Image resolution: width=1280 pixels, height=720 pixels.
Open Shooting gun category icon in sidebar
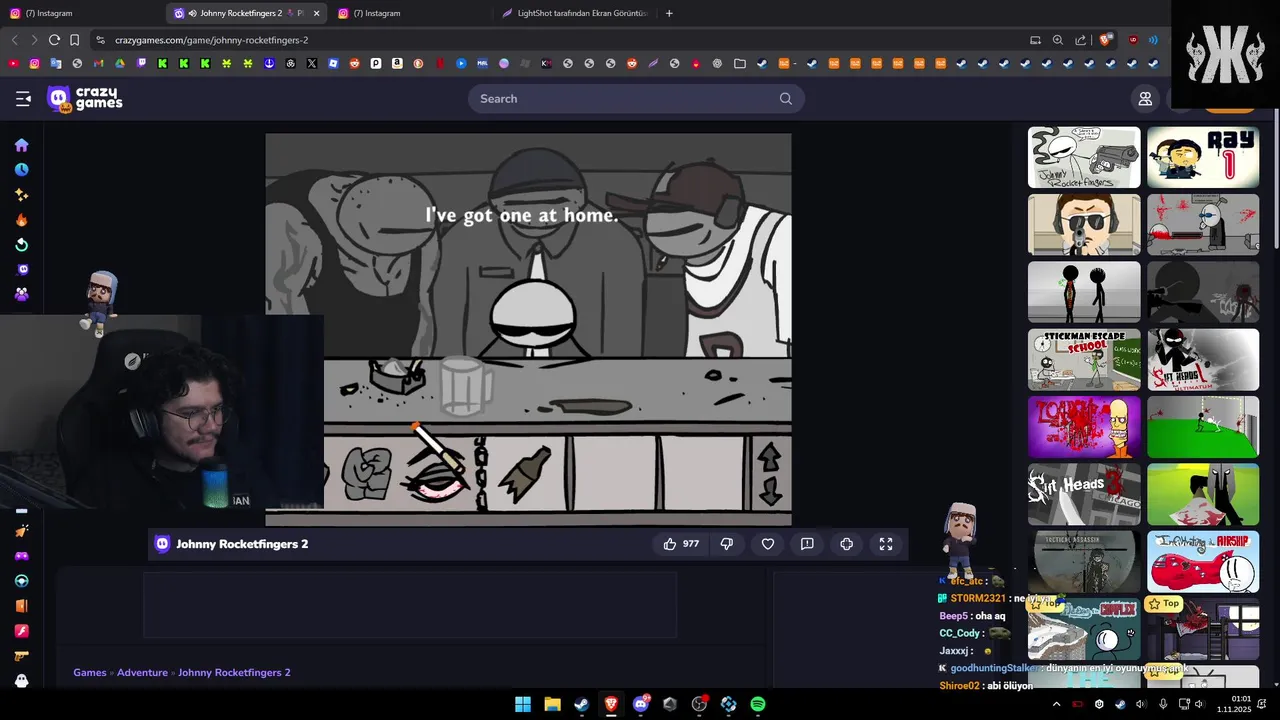(x=21, y=656)
